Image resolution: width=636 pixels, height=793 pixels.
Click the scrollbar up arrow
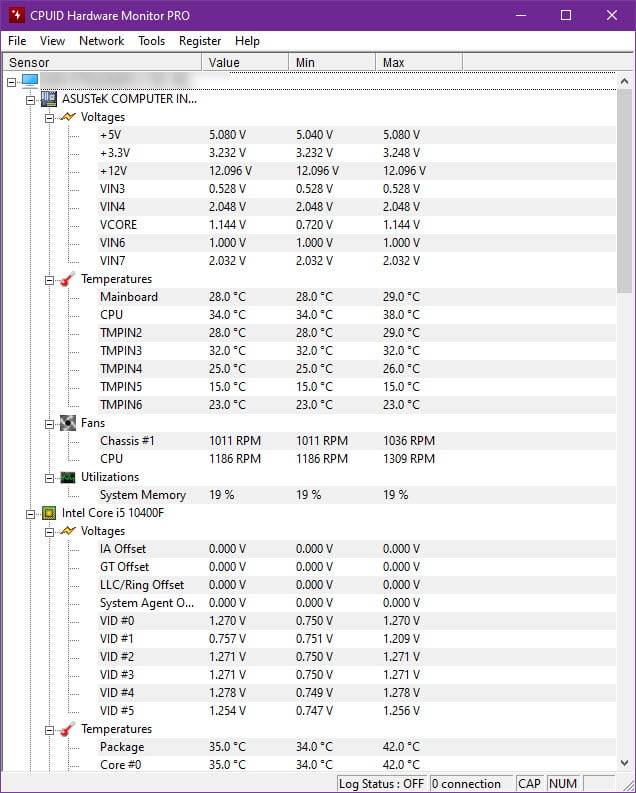coord(624,81)
